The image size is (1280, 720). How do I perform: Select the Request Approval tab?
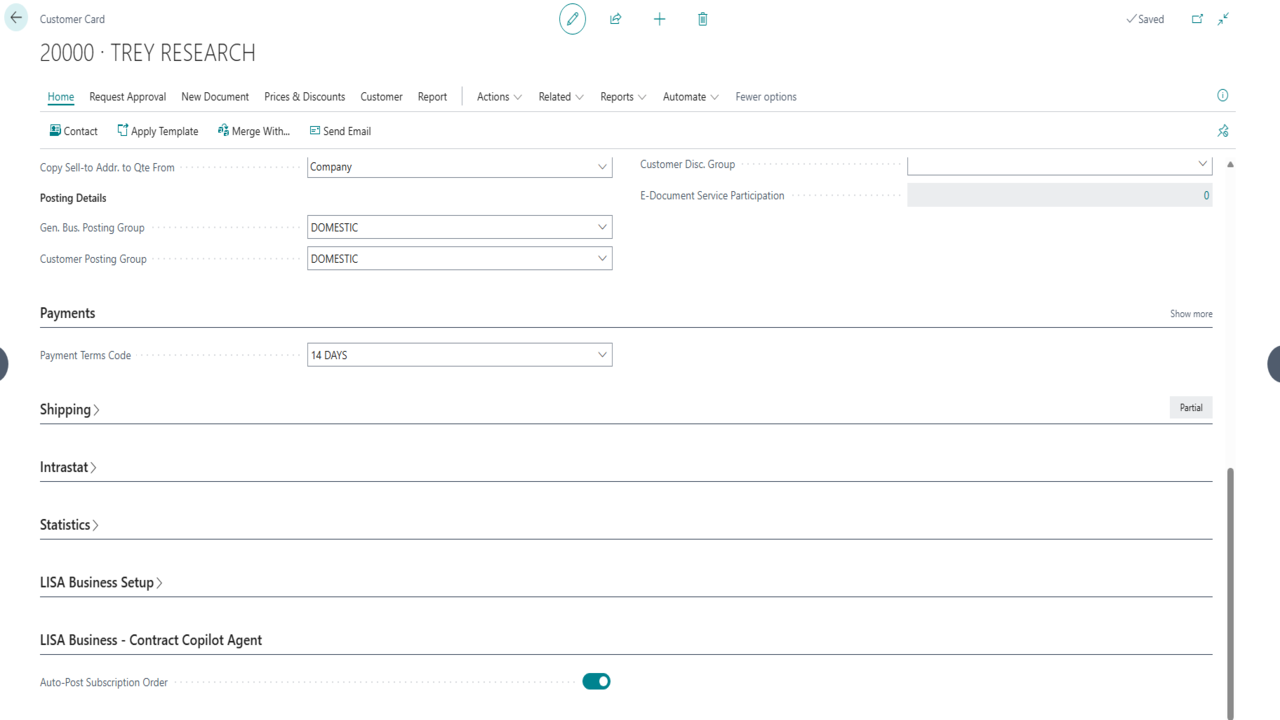[128, 97]
